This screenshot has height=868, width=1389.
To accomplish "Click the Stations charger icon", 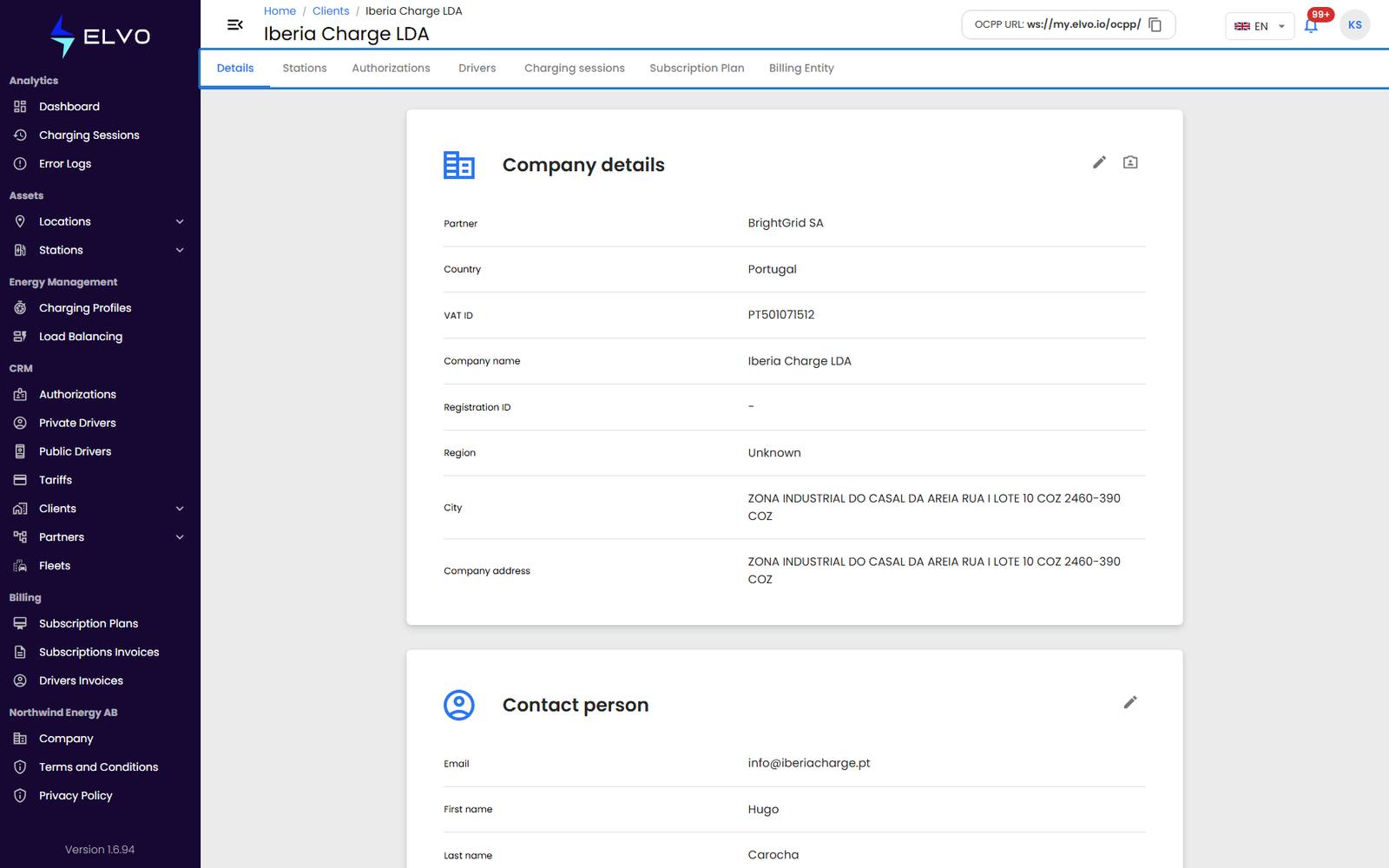I will (20, 250).
